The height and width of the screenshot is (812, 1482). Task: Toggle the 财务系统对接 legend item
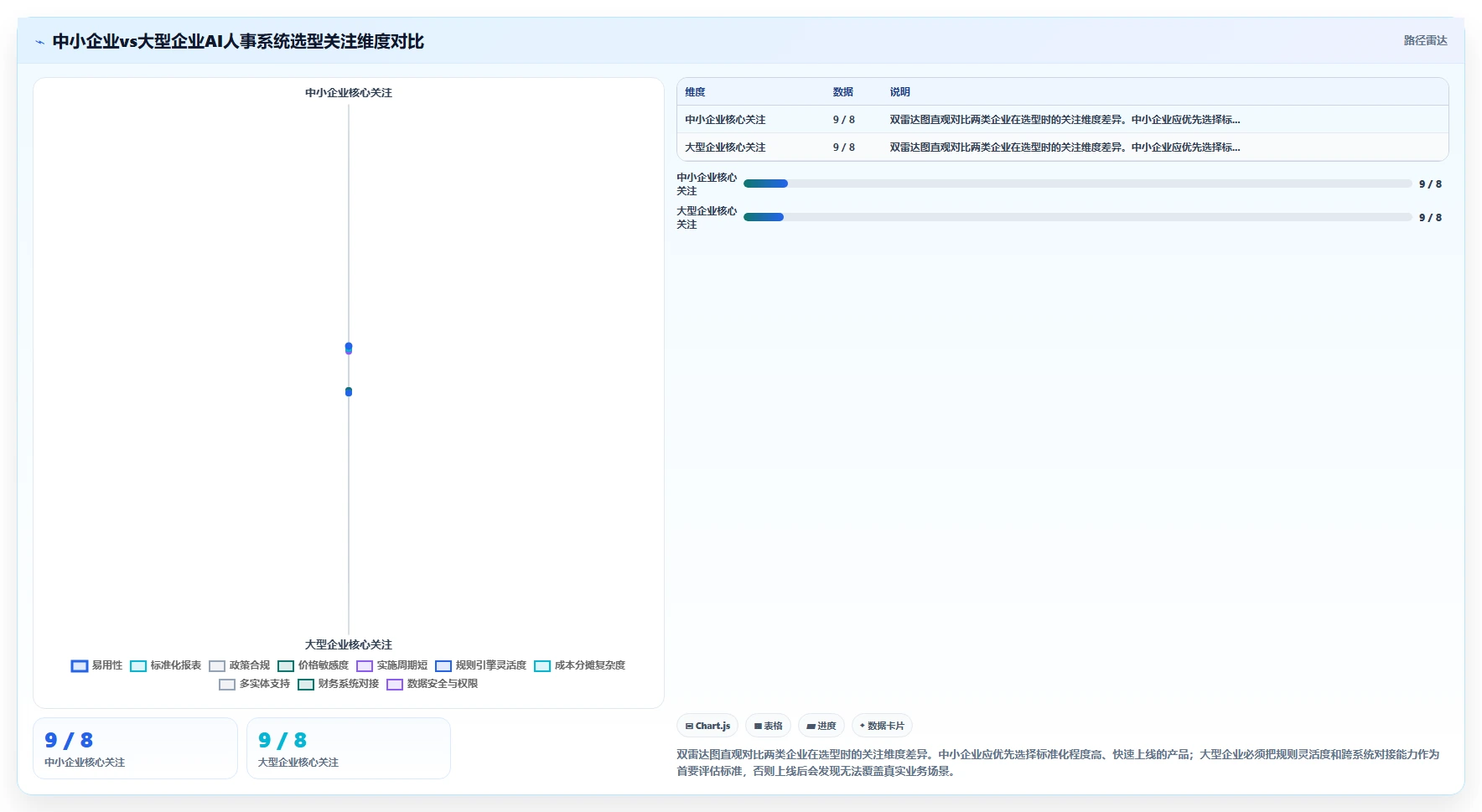coord(339,684)
